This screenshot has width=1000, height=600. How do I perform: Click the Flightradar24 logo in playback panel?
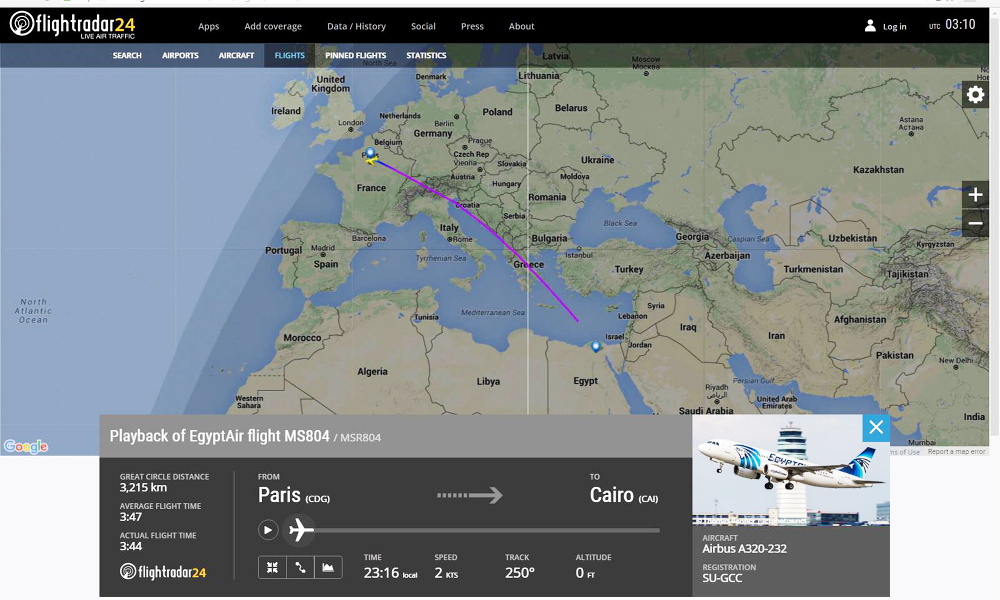click(x=163, y=571)
